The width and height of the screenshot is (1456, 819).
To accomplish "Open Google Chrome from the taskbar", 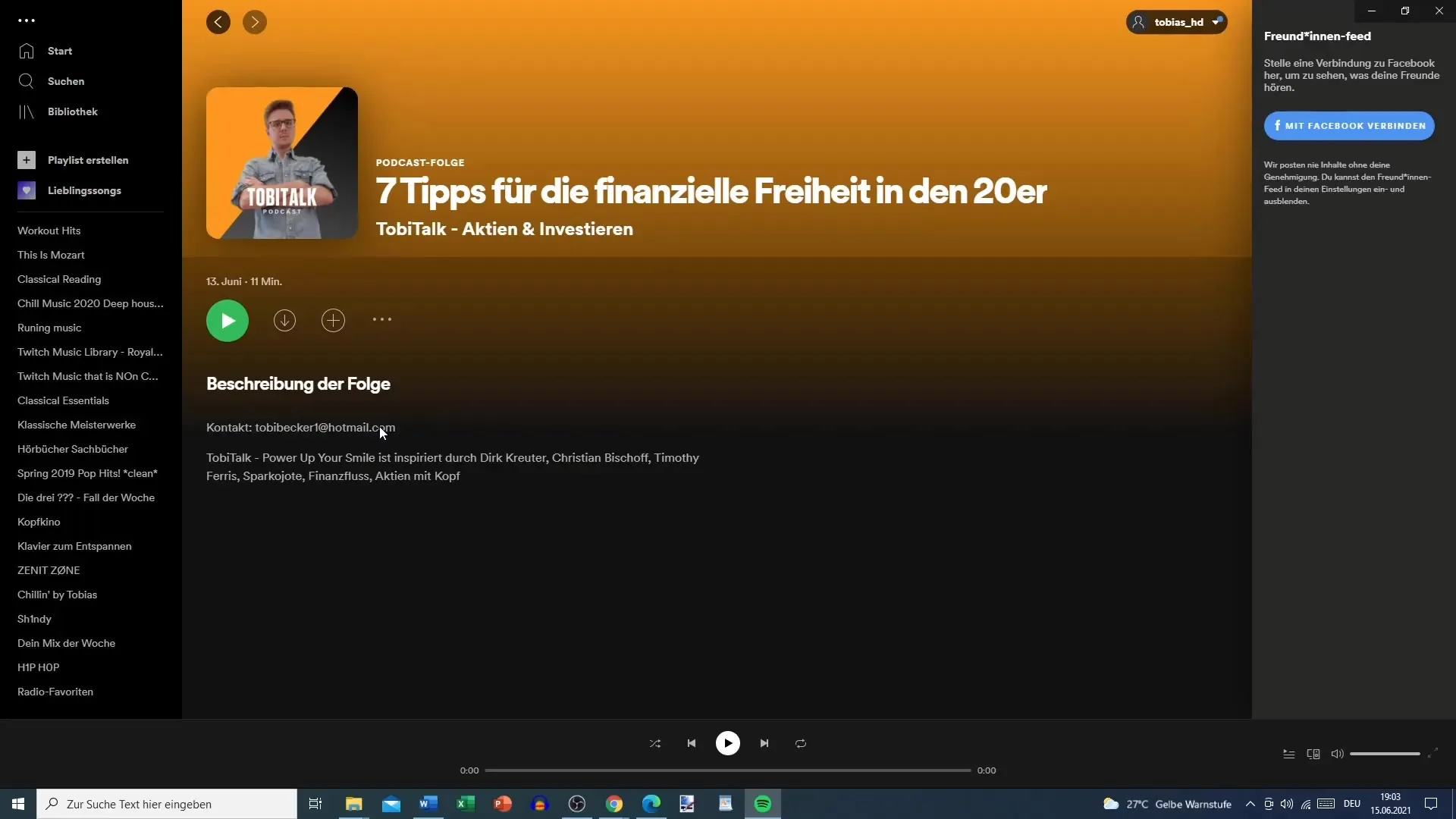I will (x=614, y=804).
